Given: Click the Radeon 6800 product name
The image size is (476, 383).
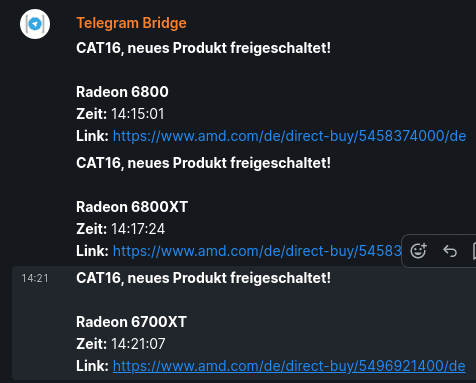Looking at the screenshot, I should click(122, 92).
